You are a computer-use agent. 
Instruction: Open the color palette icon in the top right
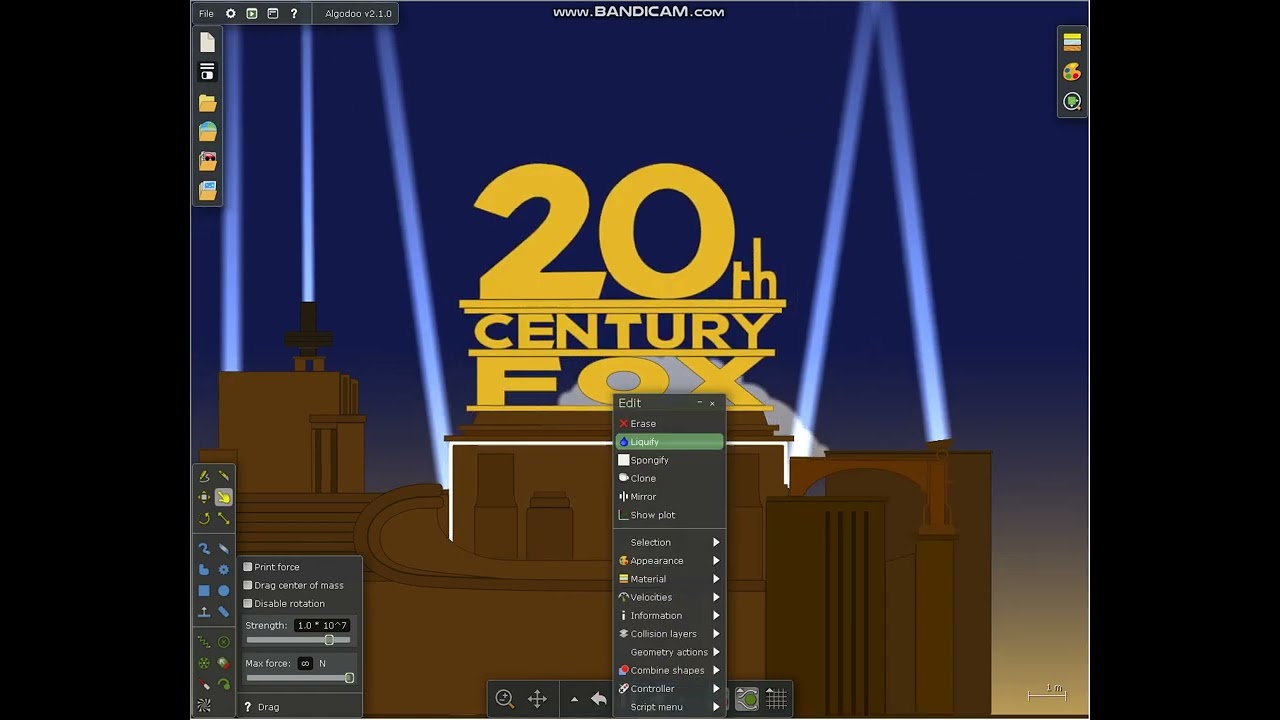click(1072, 72)
